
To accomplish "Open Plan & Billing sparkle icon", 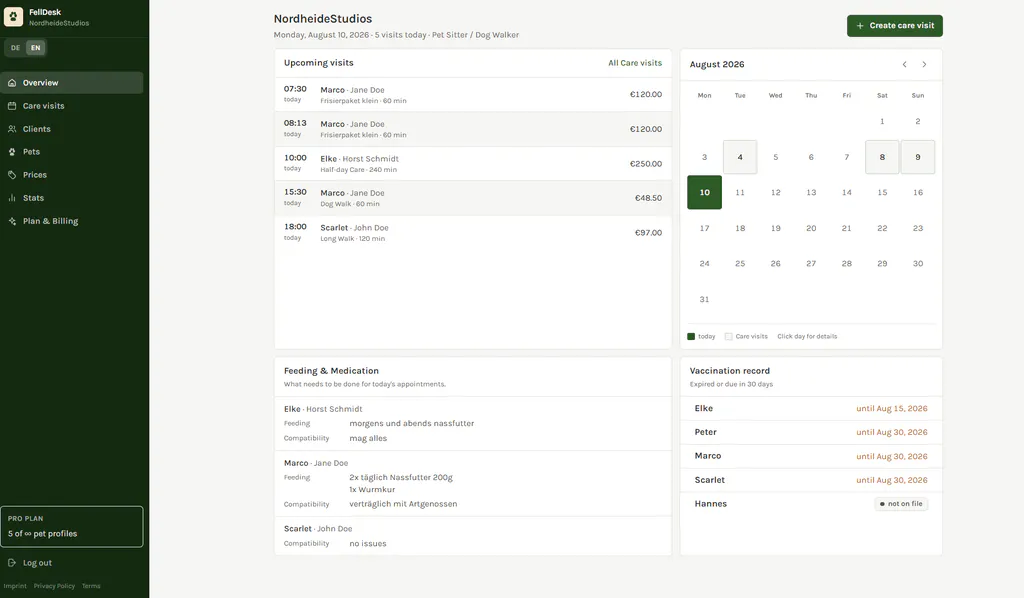I will click(12, 221).
